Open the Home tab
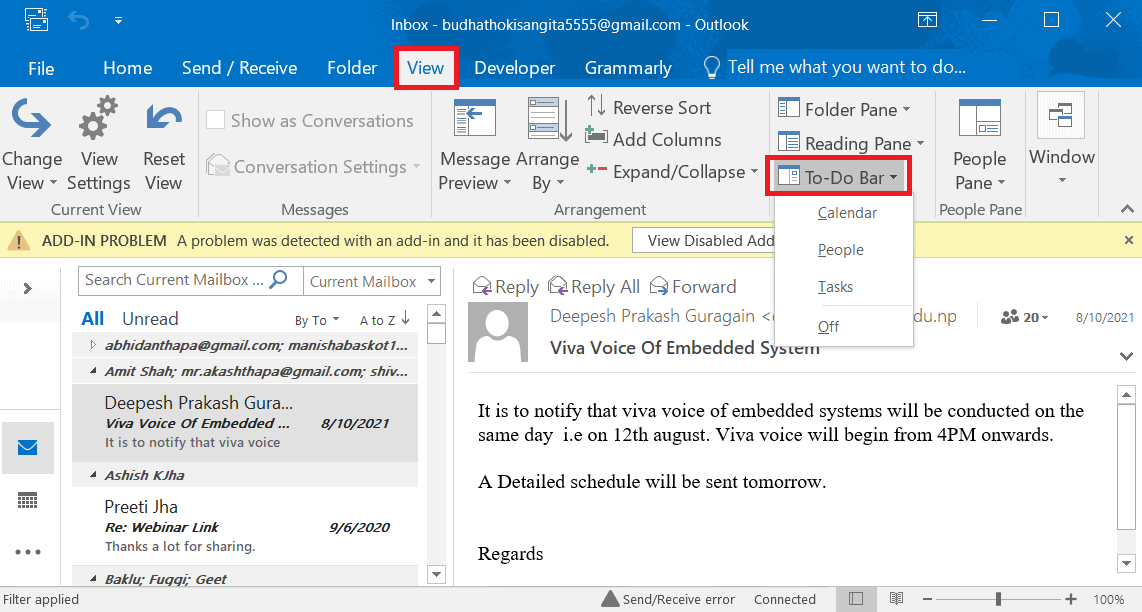The width and height of the screenshot is (1142, 612). (127, 68)
